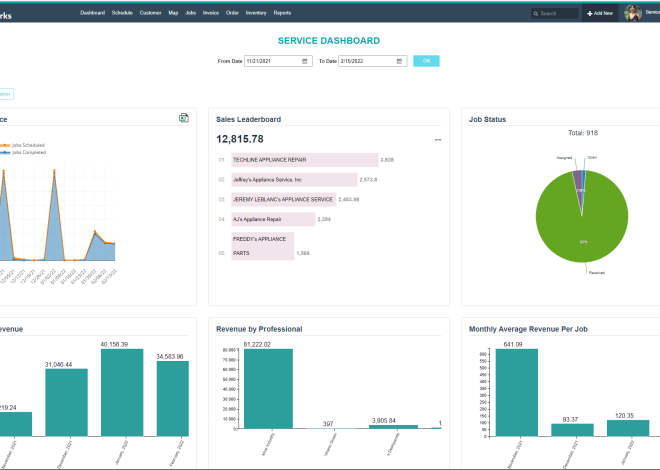
Task: Export the chart to Excel
Action: pos(184,118)
